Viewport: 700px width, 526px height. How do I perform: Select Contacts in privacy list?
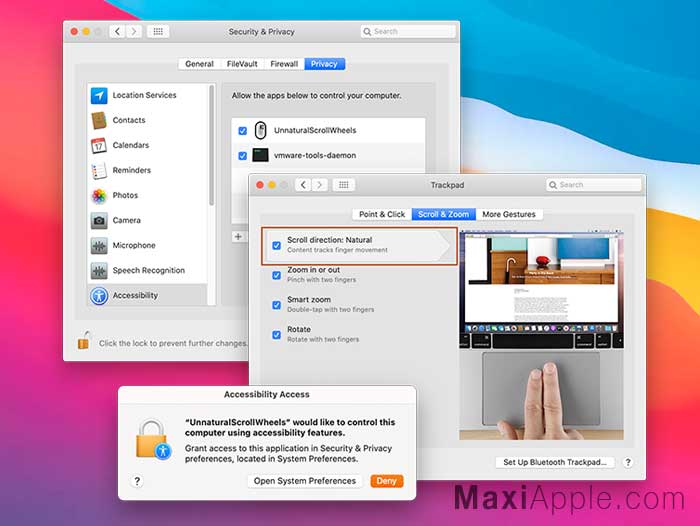click(148, 120)
